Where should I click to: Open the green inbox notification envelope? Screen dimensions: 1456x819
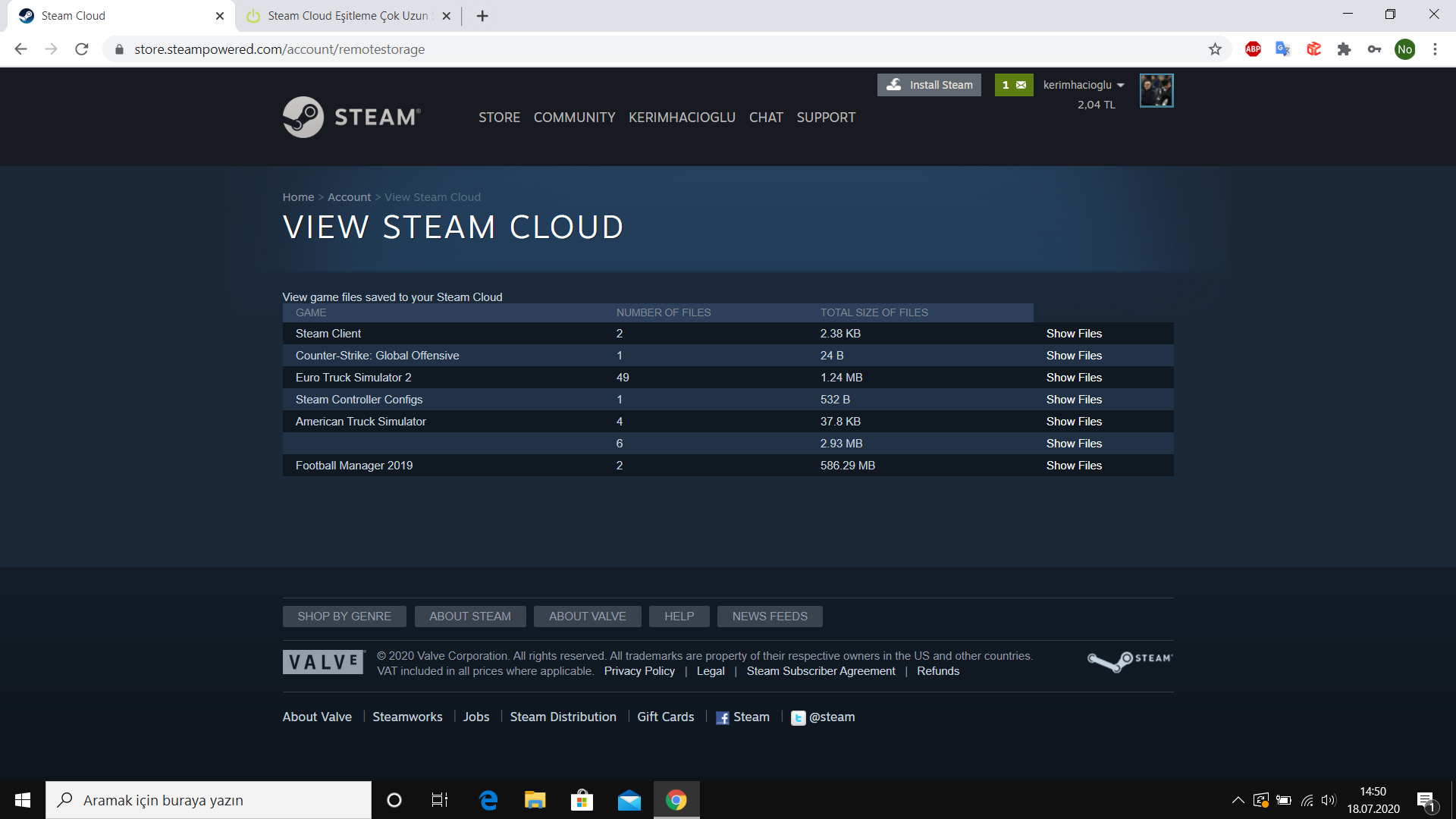point(1014,85)
